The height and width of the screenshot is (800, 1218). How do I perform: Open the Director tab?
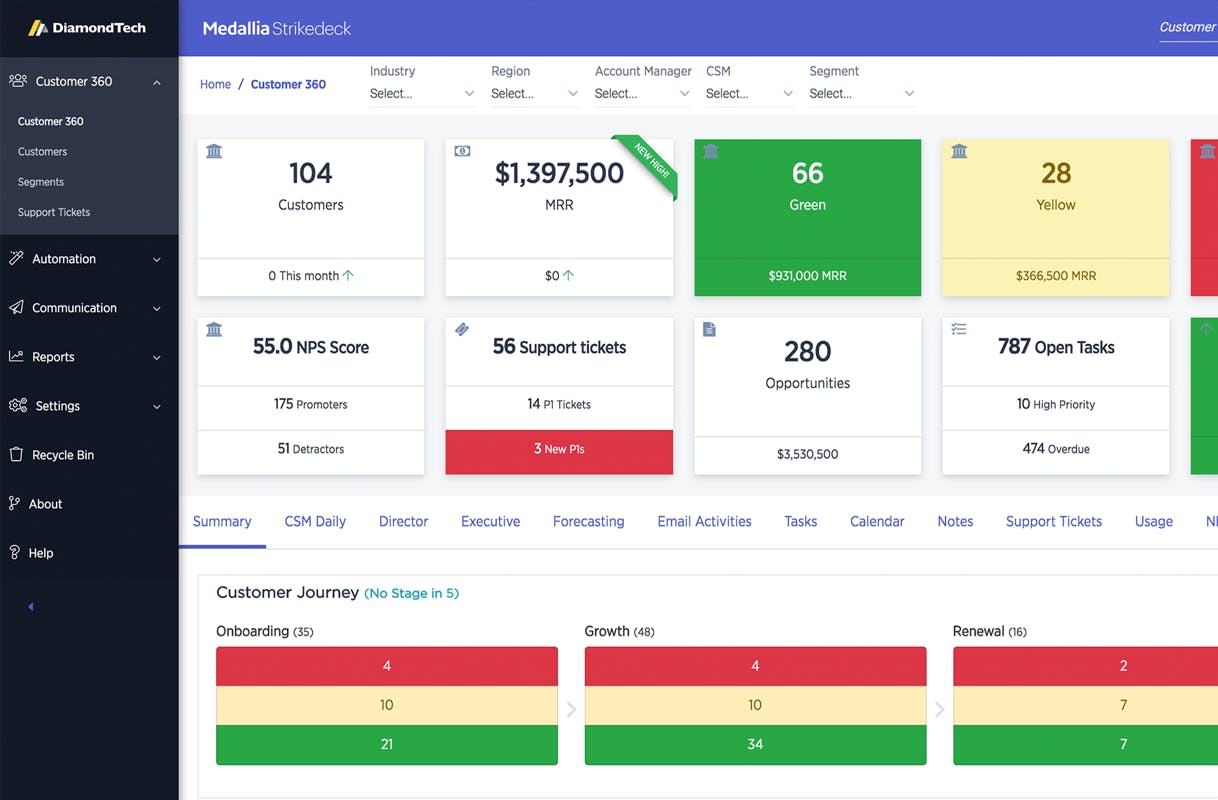click(x=403, y=521)
